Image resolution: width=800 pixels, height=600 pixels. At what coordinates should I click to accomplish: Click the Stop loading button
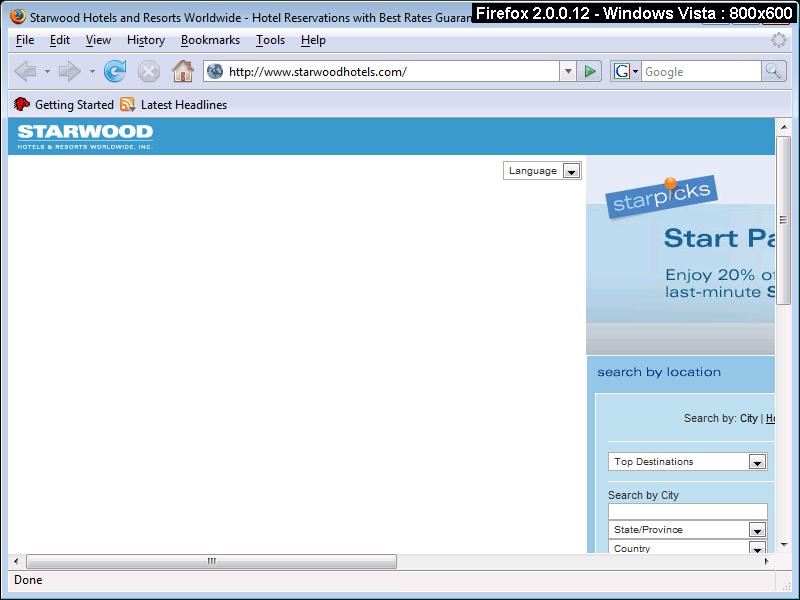click(x=148, y=71)
